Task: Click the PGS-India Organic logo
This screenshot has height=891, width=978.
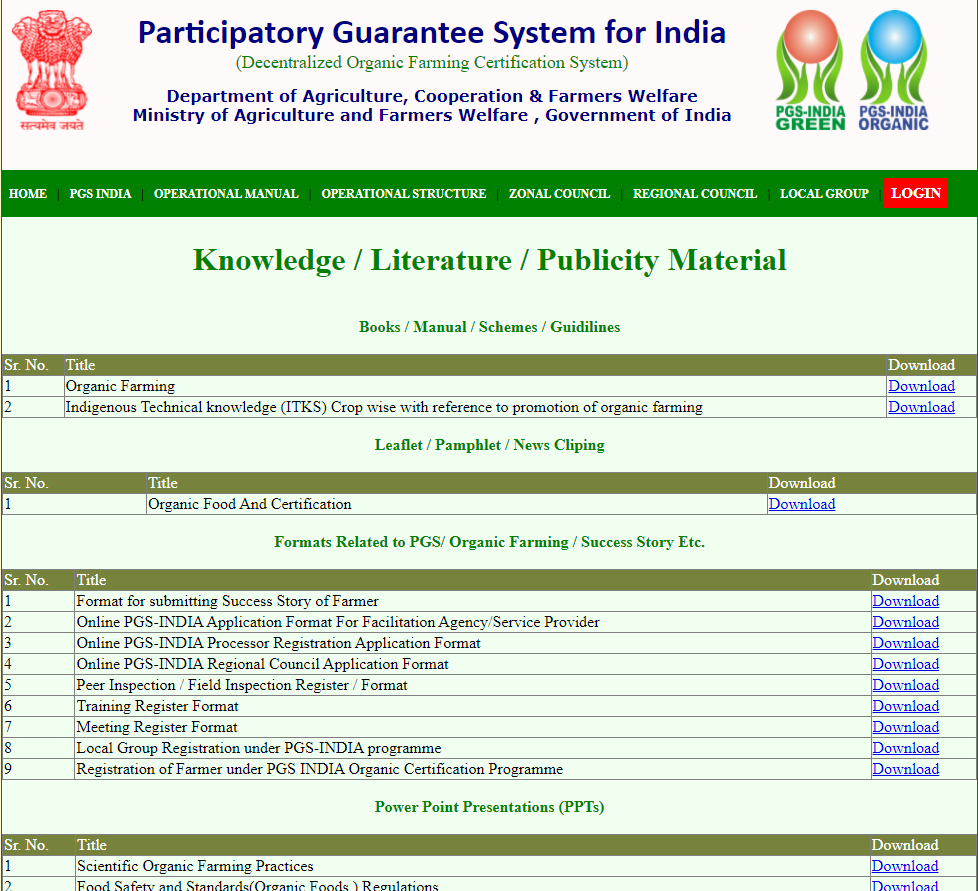Action: (893, 70)
